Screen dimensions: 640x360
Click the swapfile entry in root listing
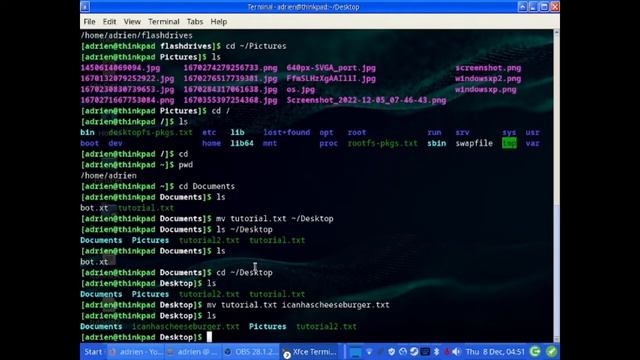click(474, 143)
